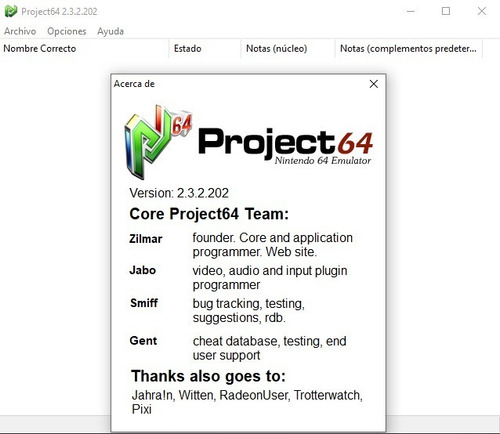This screenshot has width=500, height=434.
Task: Click the Version 2.3.2.202 text
Action: [x=179, y=193]
